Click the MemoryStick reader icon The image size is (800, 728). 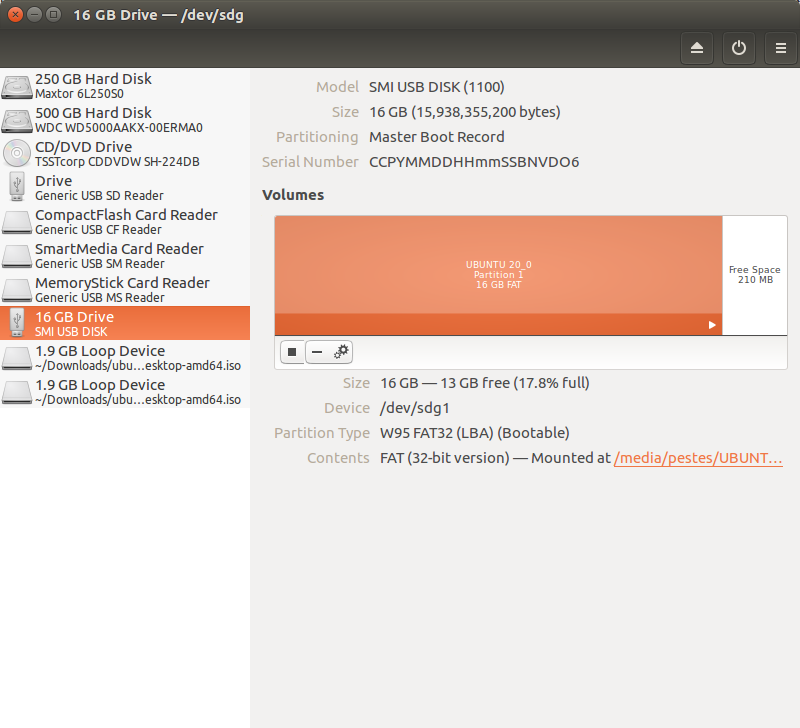pos(17,291)
